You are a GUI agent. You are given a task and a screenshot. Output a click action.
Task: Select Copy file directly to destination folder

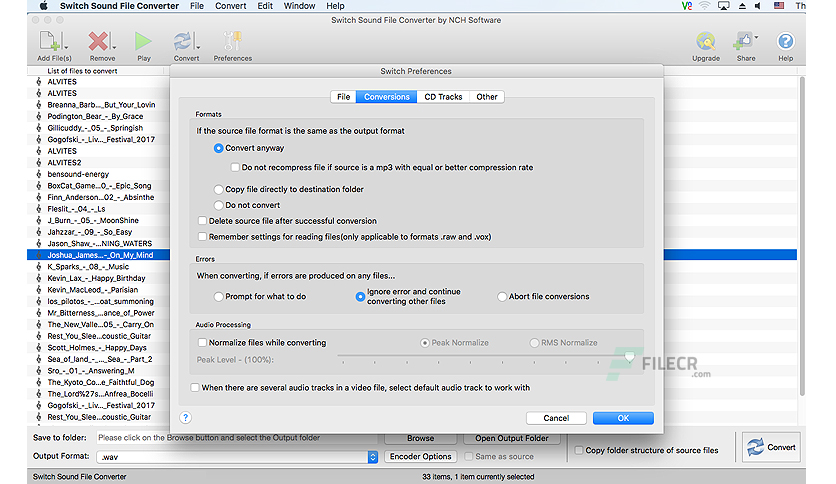point(218,189)
